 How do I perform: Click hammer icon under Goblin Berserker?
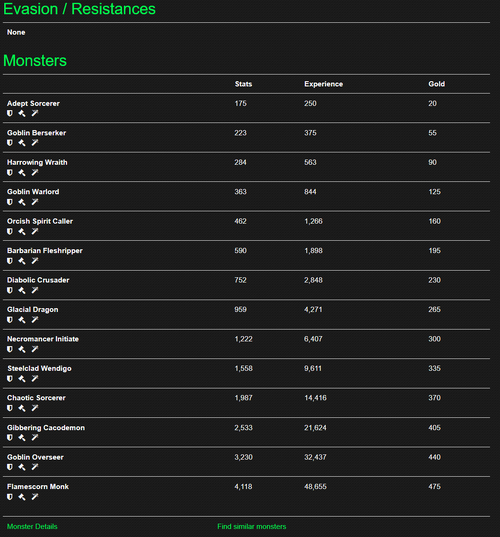[x=22, y=142]
